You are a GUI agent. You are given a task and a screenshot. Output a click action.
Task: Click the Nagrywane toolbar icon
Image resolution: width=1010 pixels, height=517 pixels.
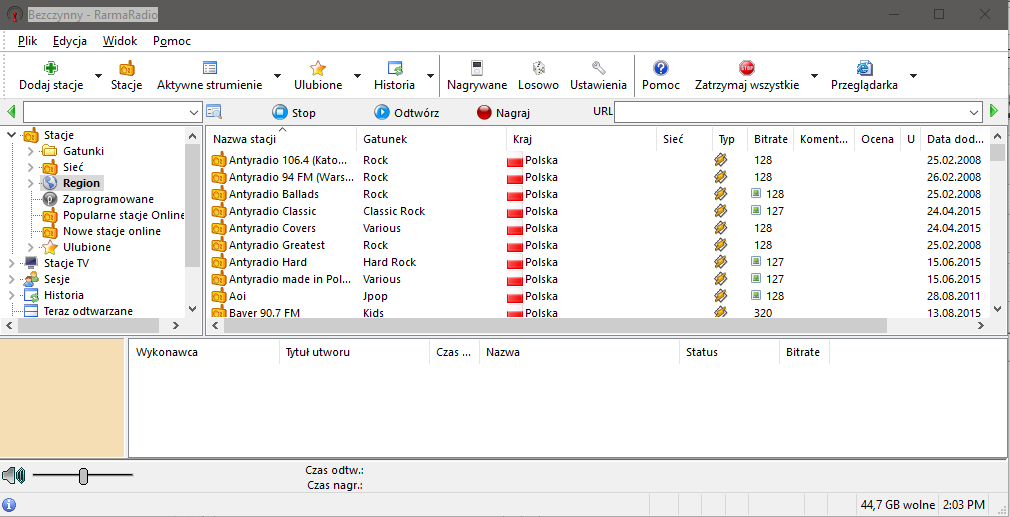click(477, 68)
